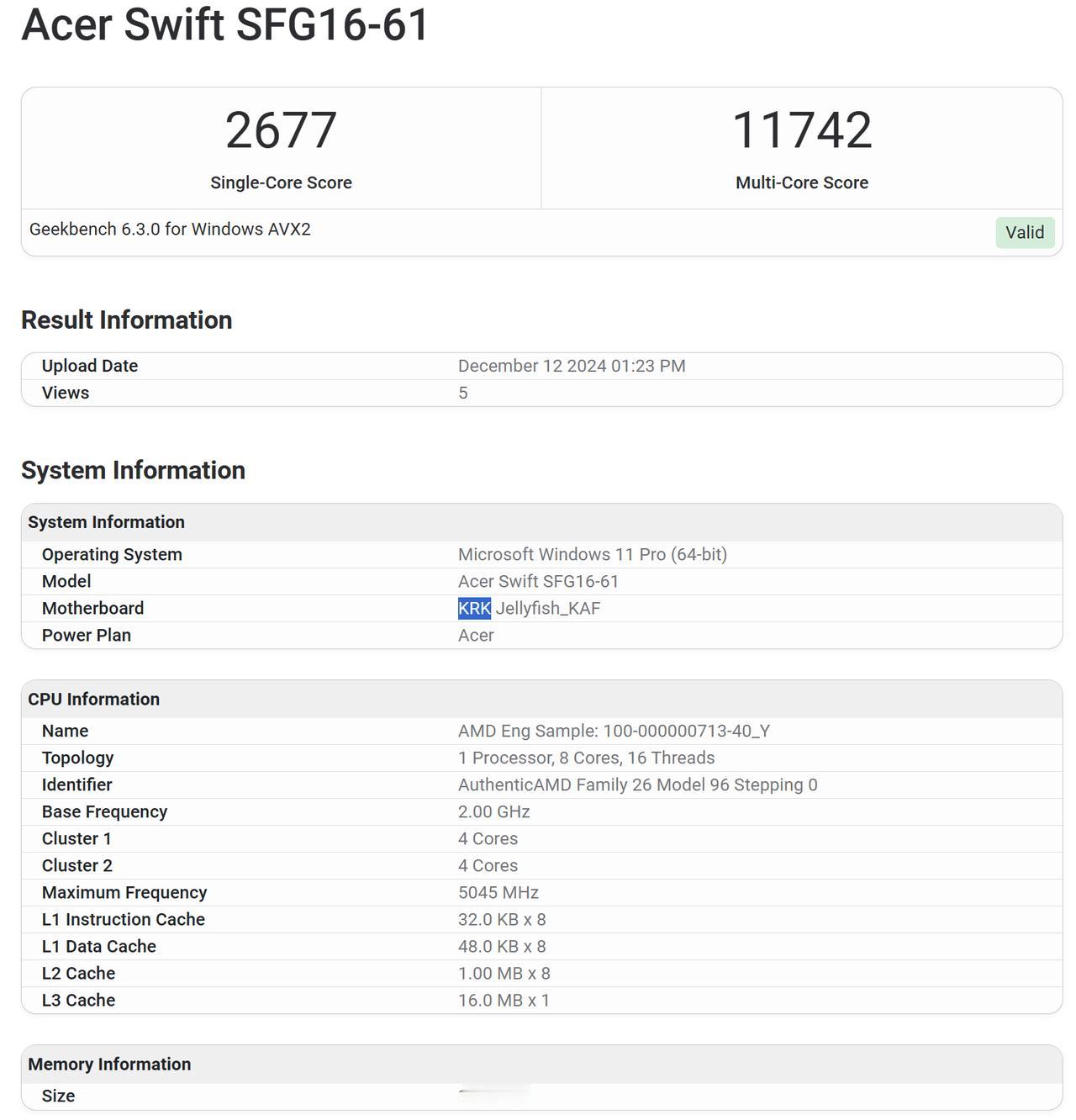Image resolution: width=1076 pixels, height=1120 pixels.
Task: Click the AMD Eng Sample CPU name value
Action: tap(614, 731)
